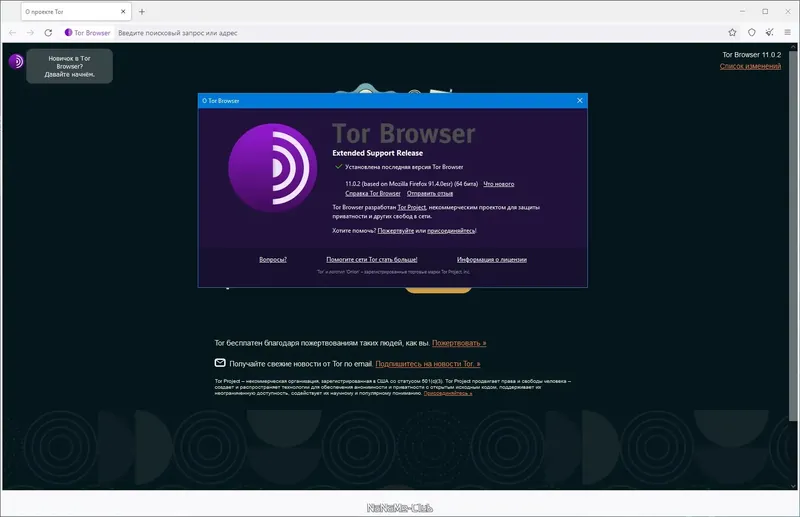The height and width of the screenshot is (517, 800).
Task: Click Tor Browser identity icon in address bar
Action: pos(87,33)
